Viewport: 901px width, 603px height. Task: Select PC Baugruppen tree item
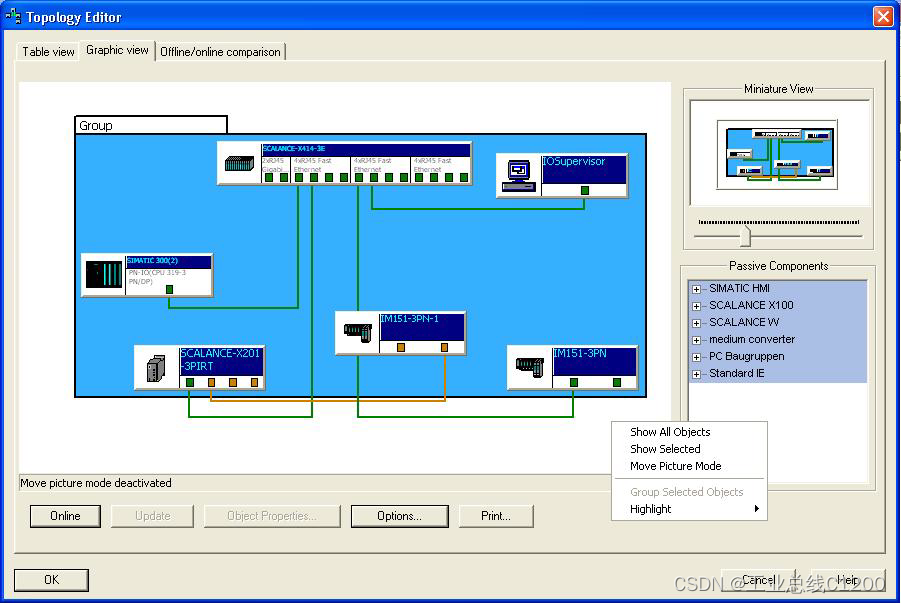coord(746,356)
